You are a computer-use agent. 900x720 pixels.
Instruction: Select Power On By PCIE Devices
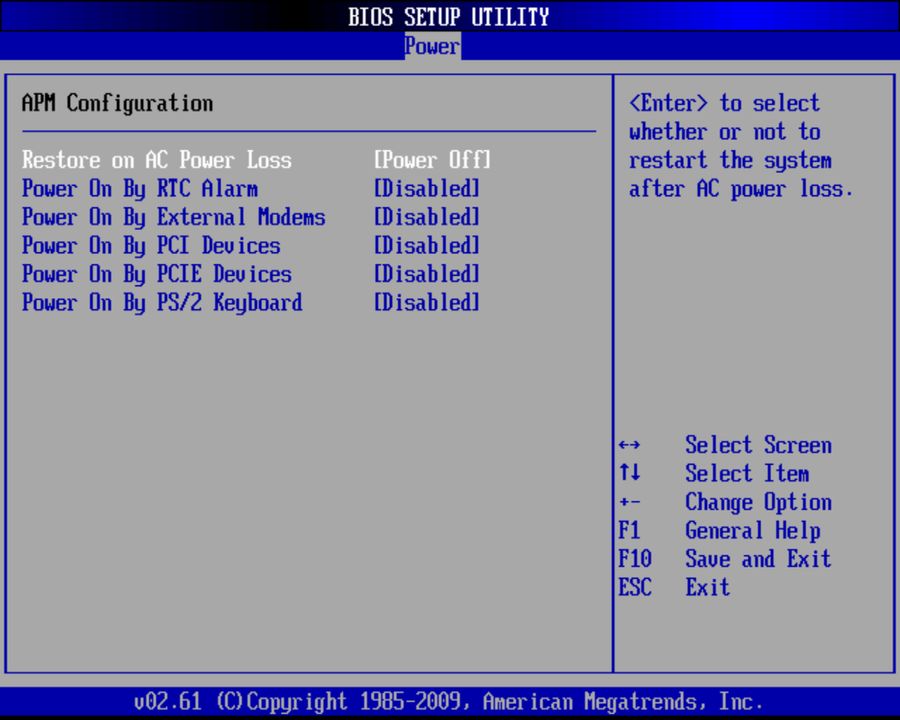pos(157,274)
